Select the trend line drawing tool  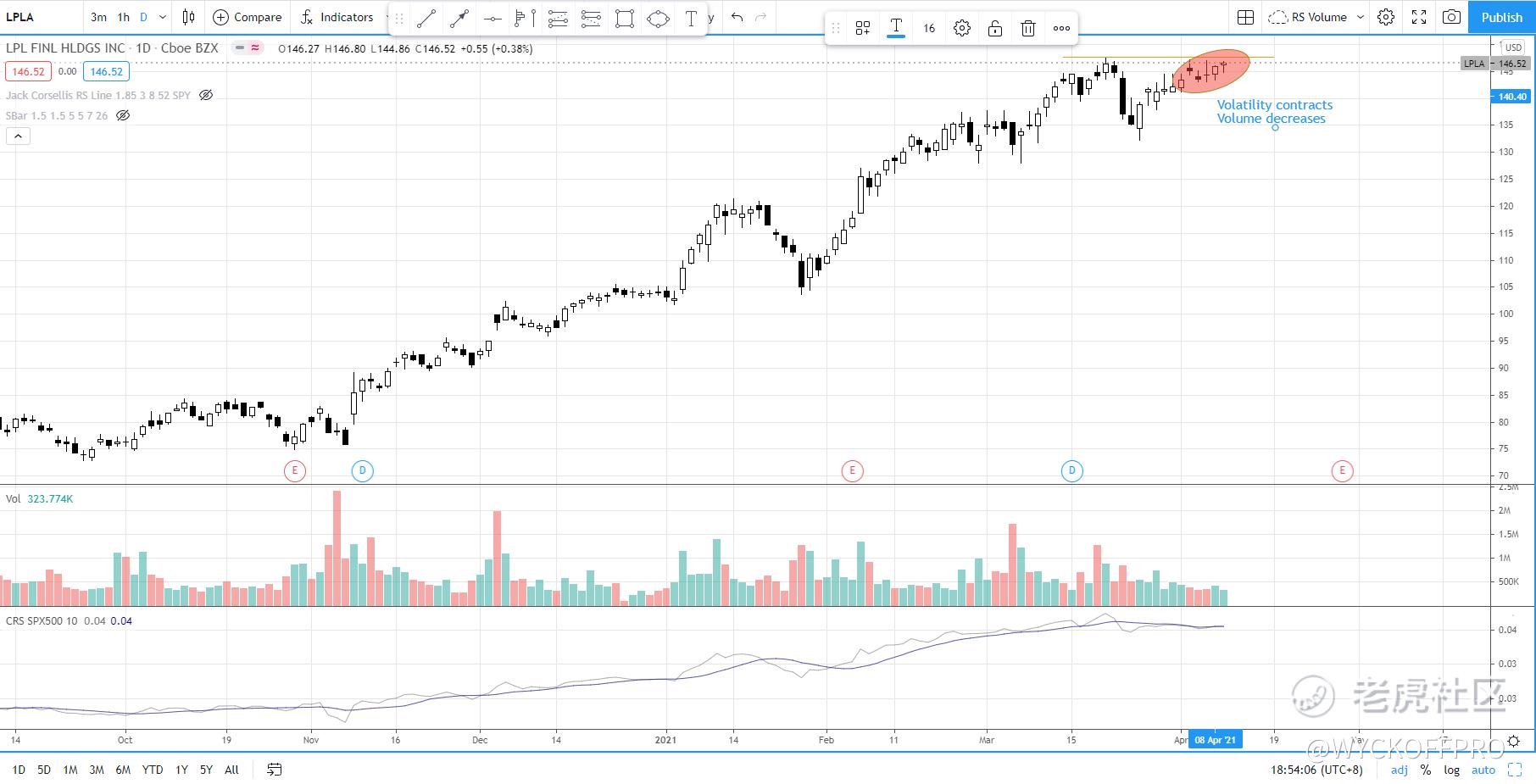426,18
